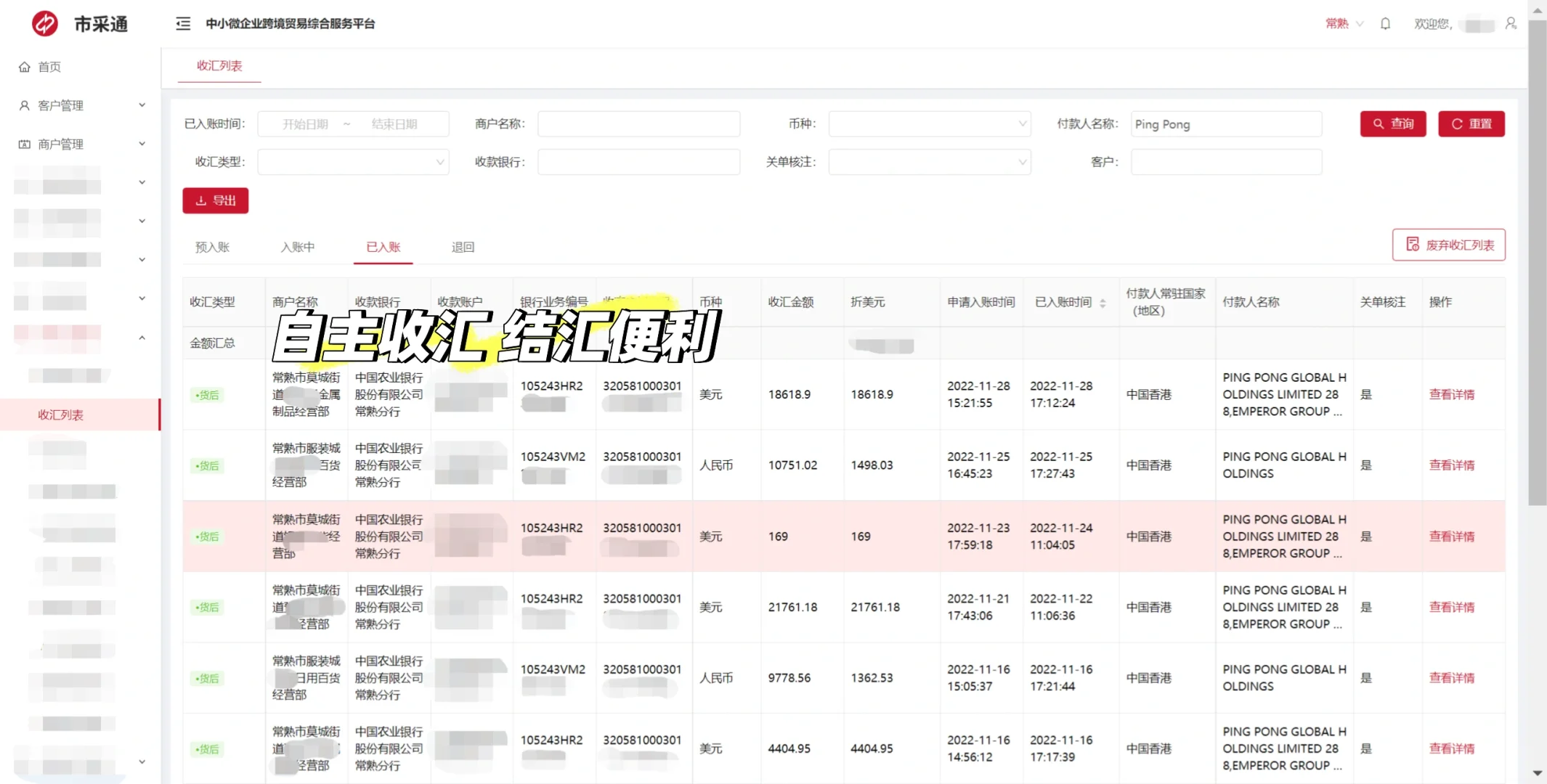The height and width of the screenshot is (784, 1547).
Task: Click the user profile icon top right
Action: pos(1511,23)
